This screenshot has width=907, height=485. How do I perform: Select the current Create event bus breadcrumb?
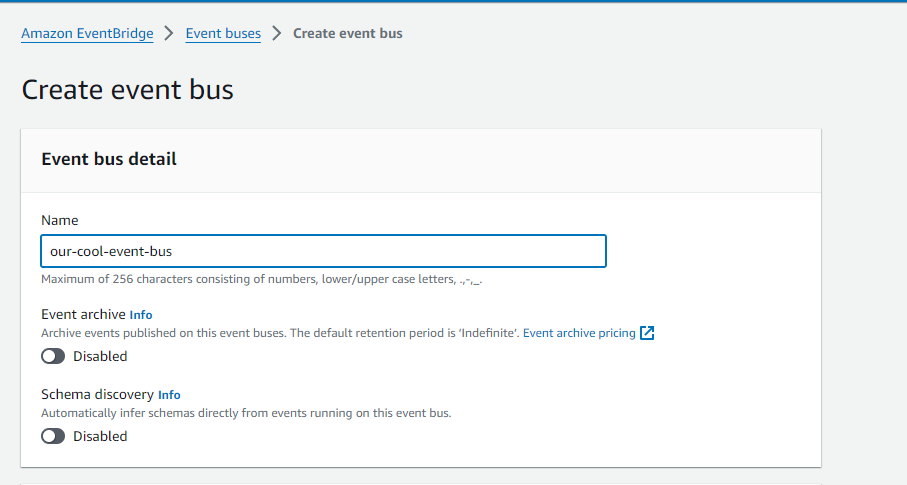point(348,34)
